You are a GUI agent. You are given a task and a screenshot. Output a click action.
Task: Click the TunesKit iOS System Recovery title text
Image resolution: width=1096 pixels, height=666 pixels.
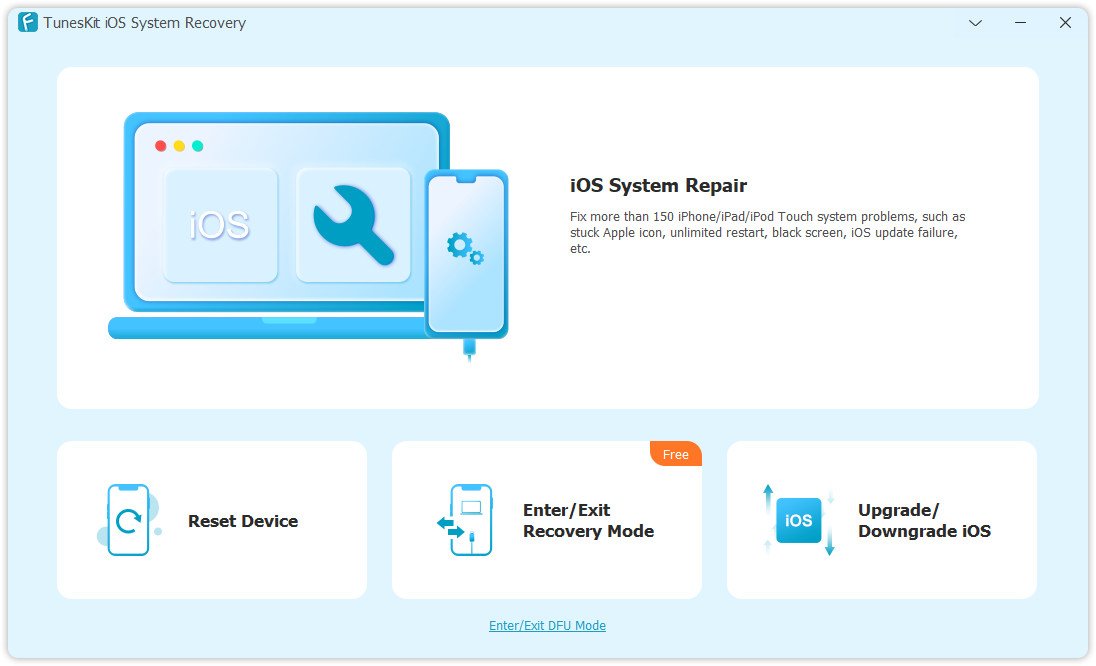tap(145, 23)
